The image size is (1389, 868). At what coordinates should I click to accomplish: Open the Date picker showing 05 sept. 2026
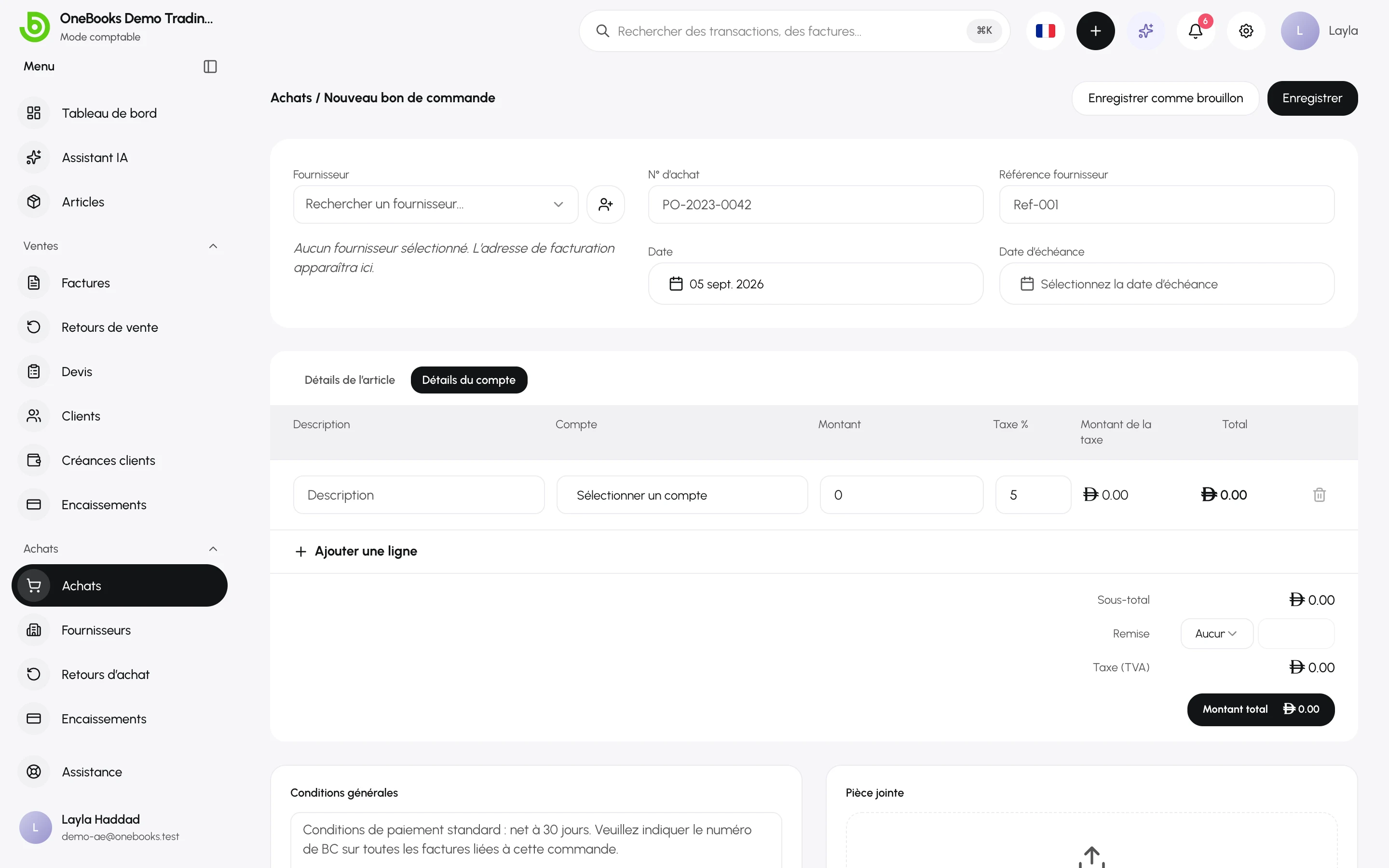(815, 284)
